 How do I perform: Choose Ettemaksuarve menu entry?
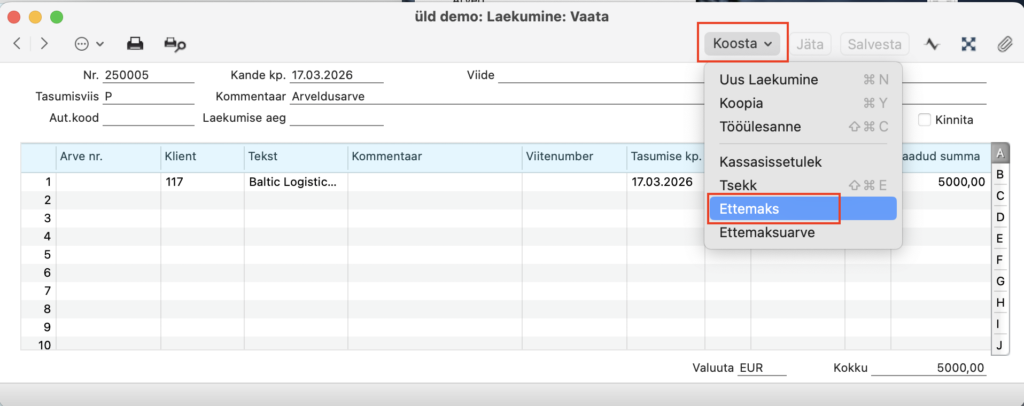click(x=767, y=232)
